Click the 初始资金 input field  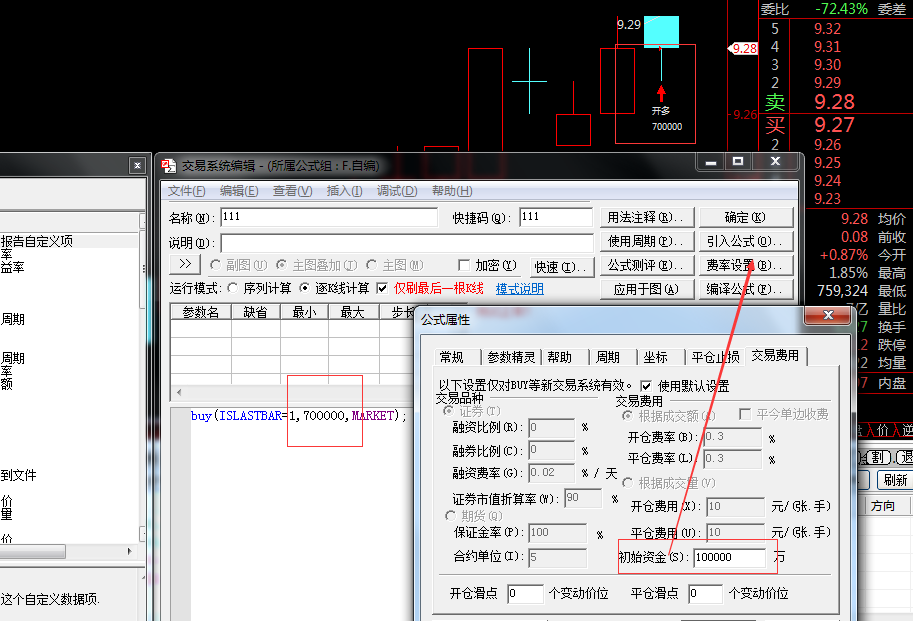click(729, 558)
